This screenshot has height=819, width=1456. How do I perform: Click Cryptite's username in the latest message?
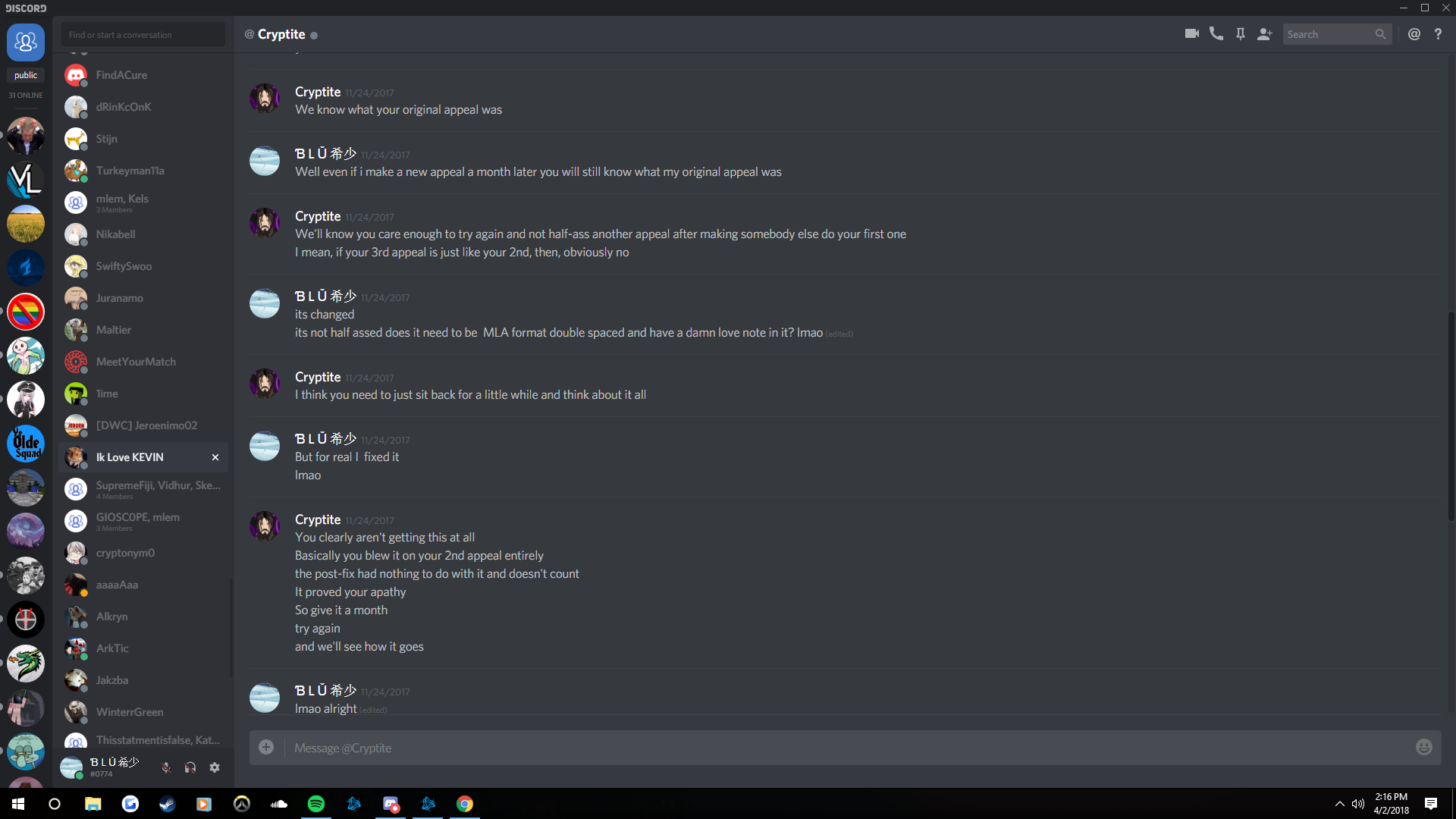tap(318, 519)
